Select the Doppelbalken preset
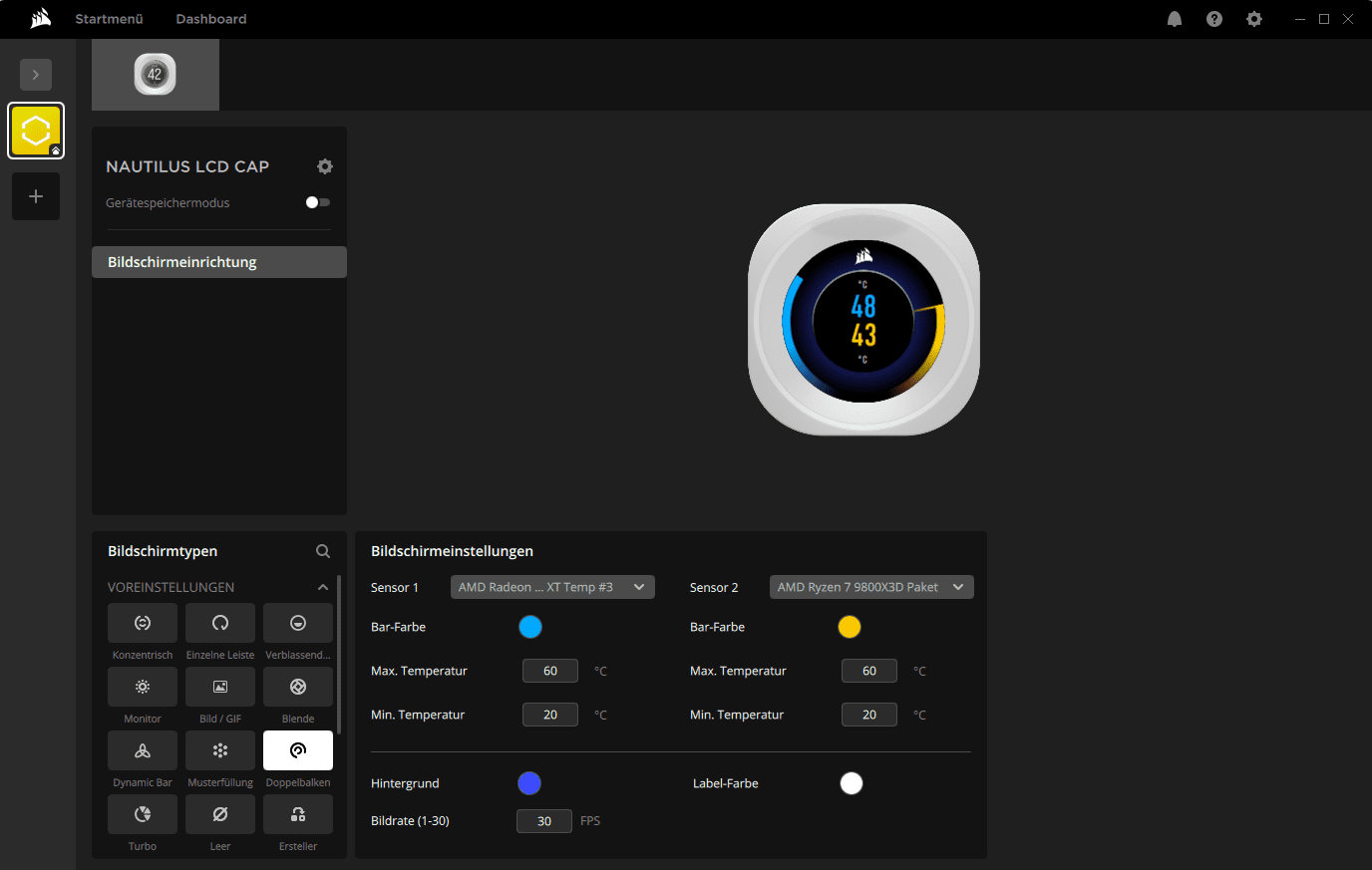 [x=298, y=750]
